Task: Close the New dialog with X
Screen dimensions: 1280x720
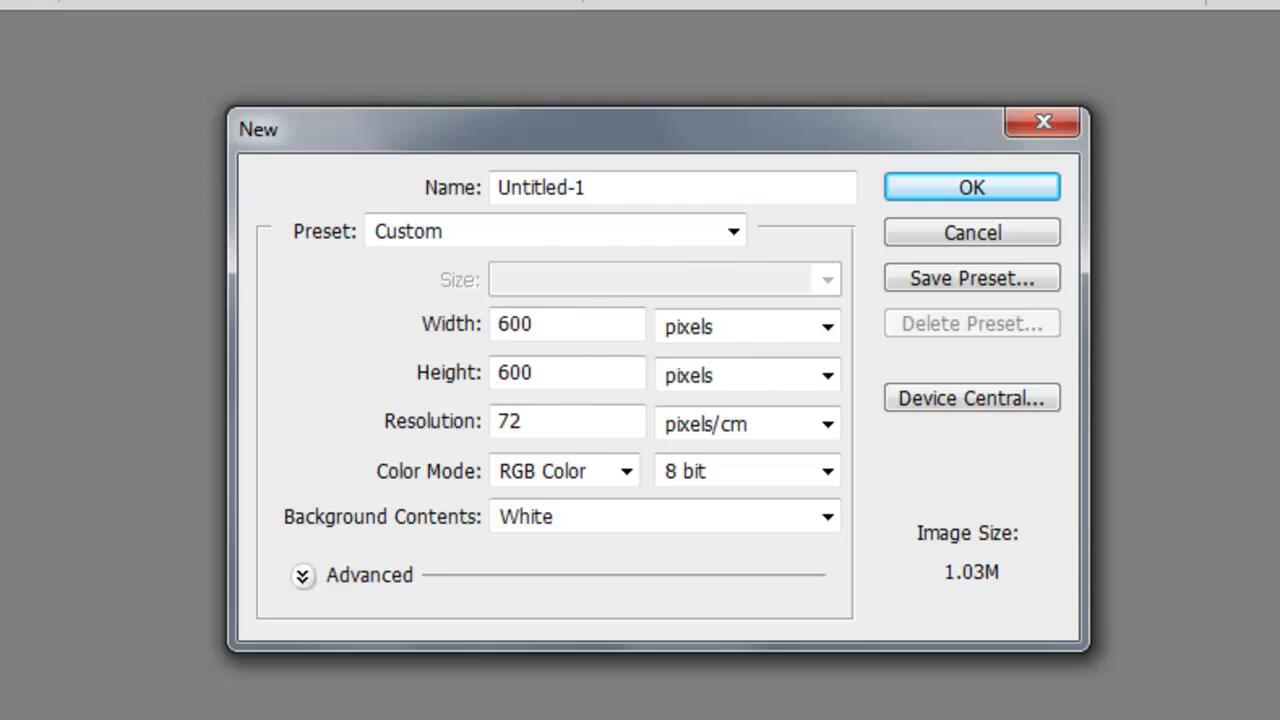Action: 1043,122
